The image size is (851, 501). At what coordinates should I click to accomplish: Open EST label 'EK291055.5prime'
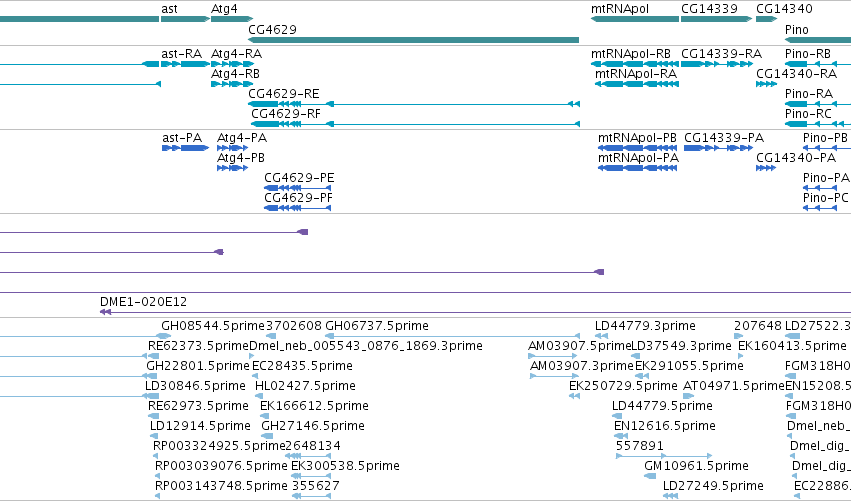click(x=689, y=366)
